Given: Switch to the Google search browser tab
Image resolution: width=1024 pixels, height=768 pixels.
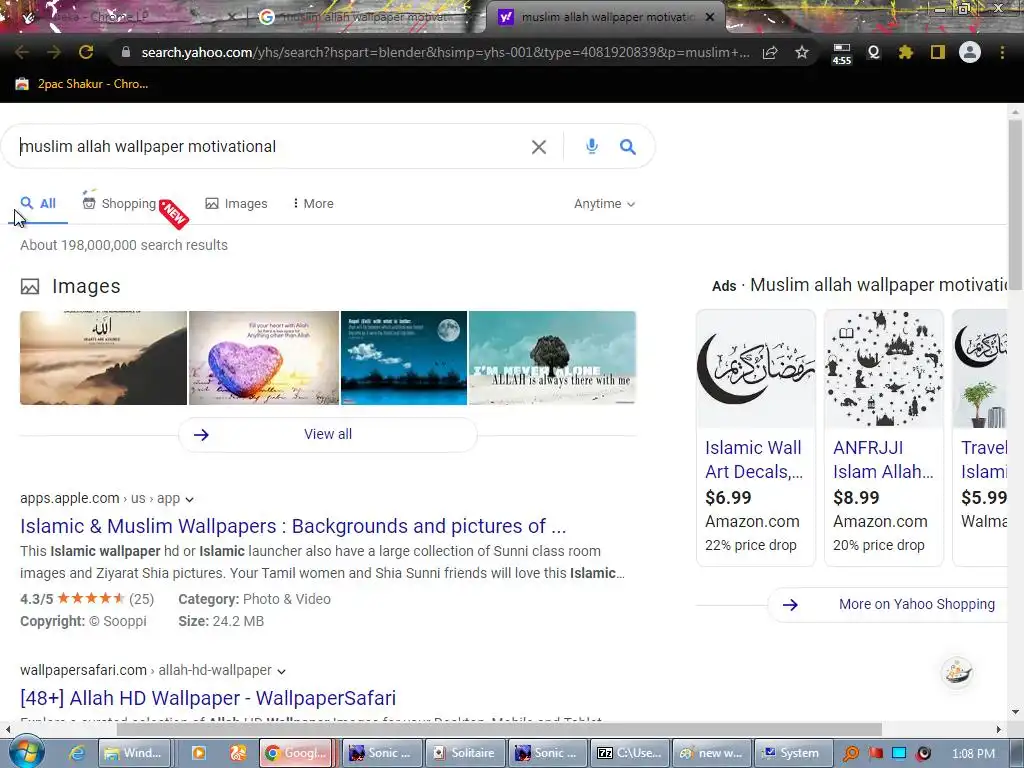Looking at the screenshot, I should 362,18.
